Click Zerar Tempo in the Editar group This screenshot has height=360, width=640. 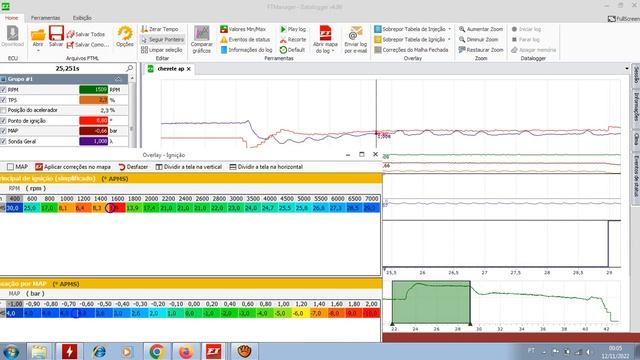click(160, 29)
